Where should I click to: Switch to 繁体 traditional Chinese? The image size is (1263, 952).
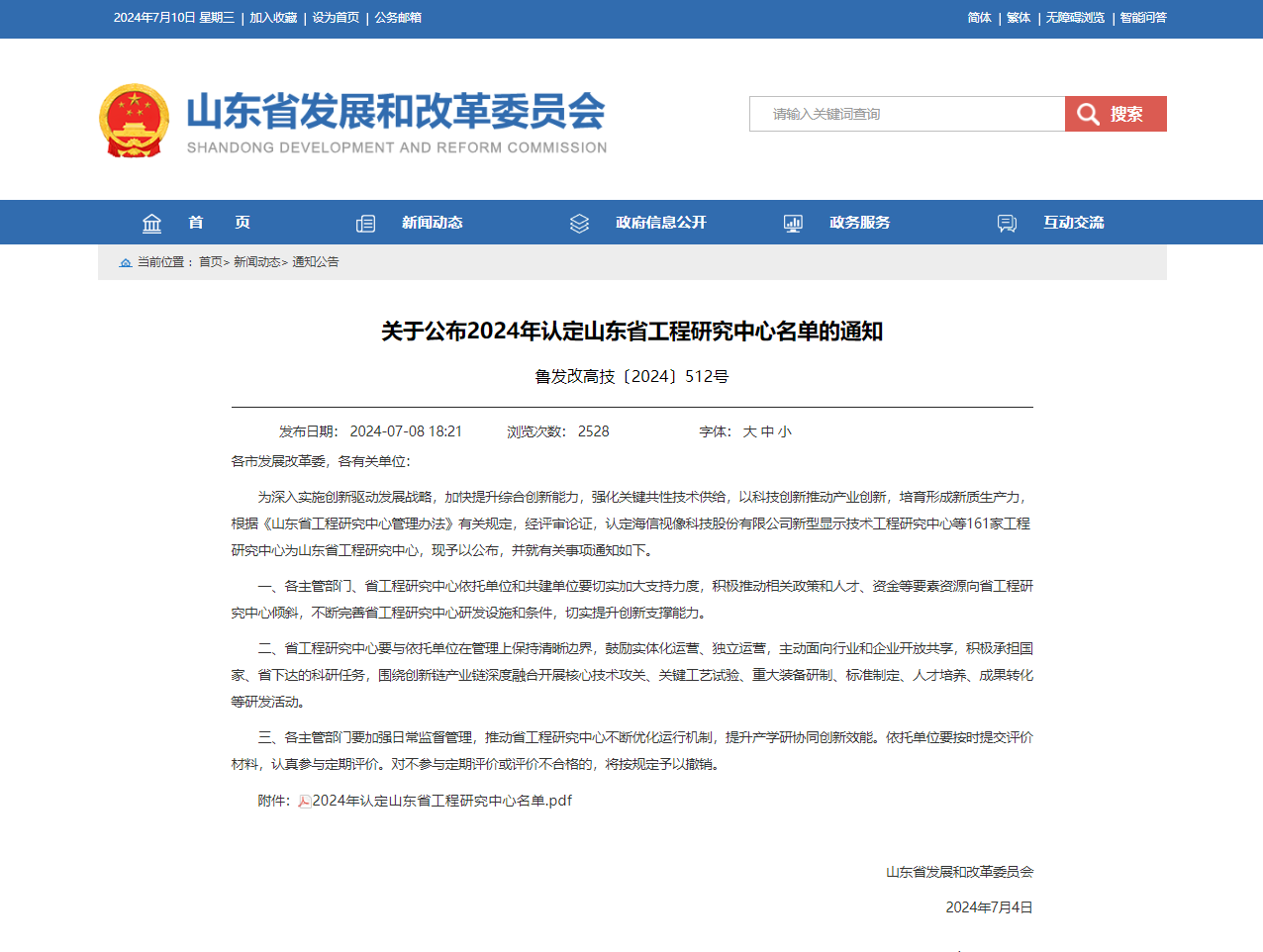pyautogui.click(x=1019, y=18)
